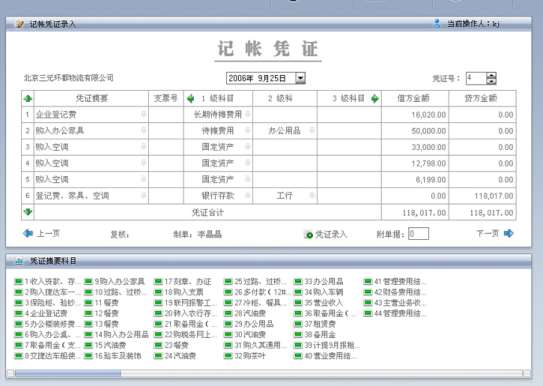Select summary item 29 办公用品
Viewport: 543px width, 386px height.
click(249, 324)
